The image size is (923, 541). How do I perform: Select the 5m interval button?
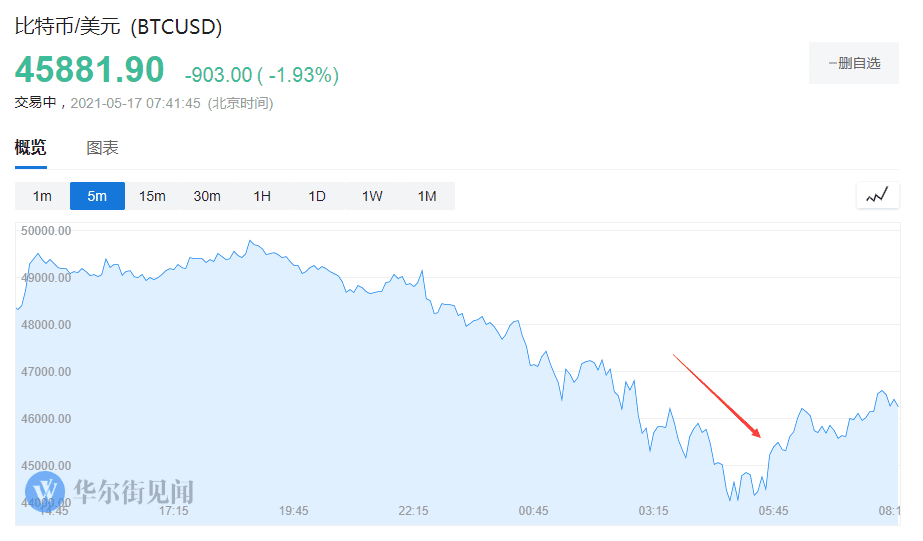coord(97,196)
